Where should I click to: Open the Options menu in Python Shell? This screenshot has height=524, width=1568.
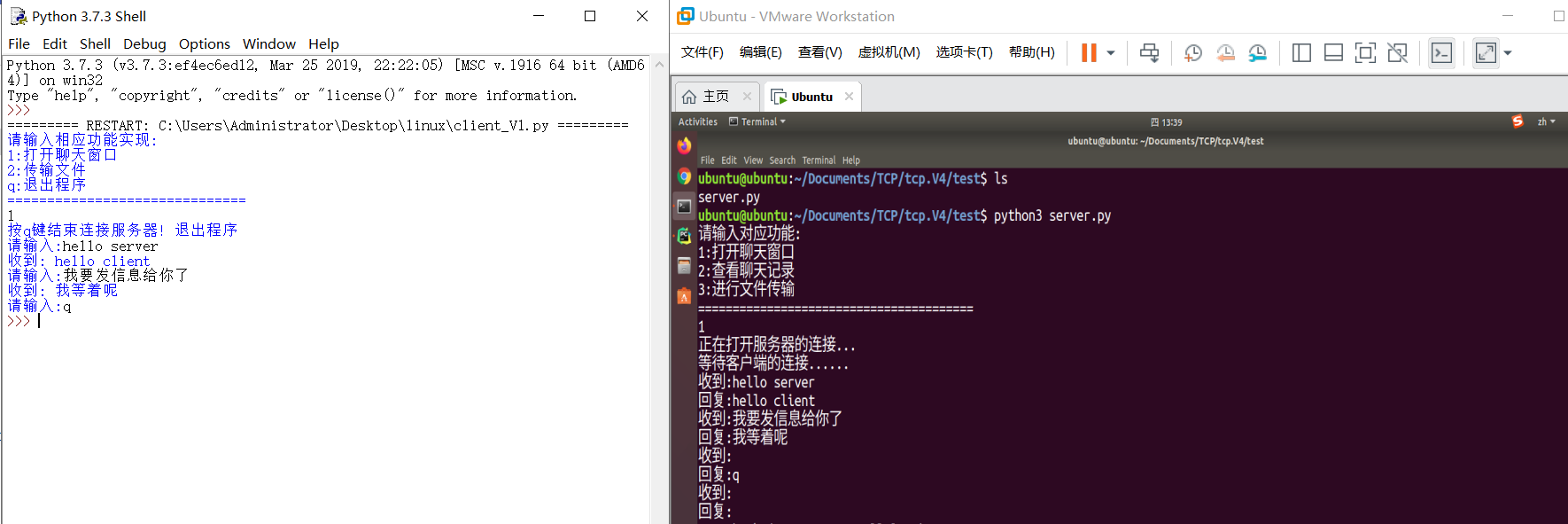tap(204, 43)
